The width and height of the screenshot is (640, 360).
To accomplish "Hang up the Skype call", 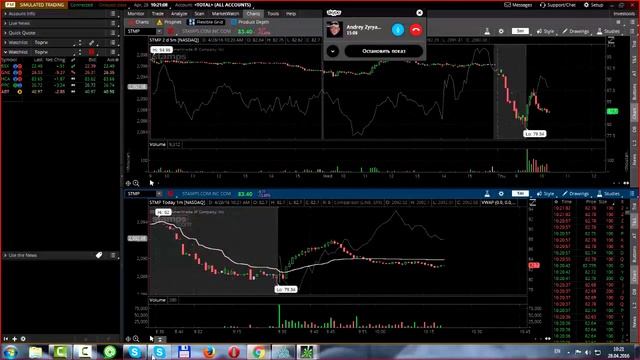I will pos(416,29).
